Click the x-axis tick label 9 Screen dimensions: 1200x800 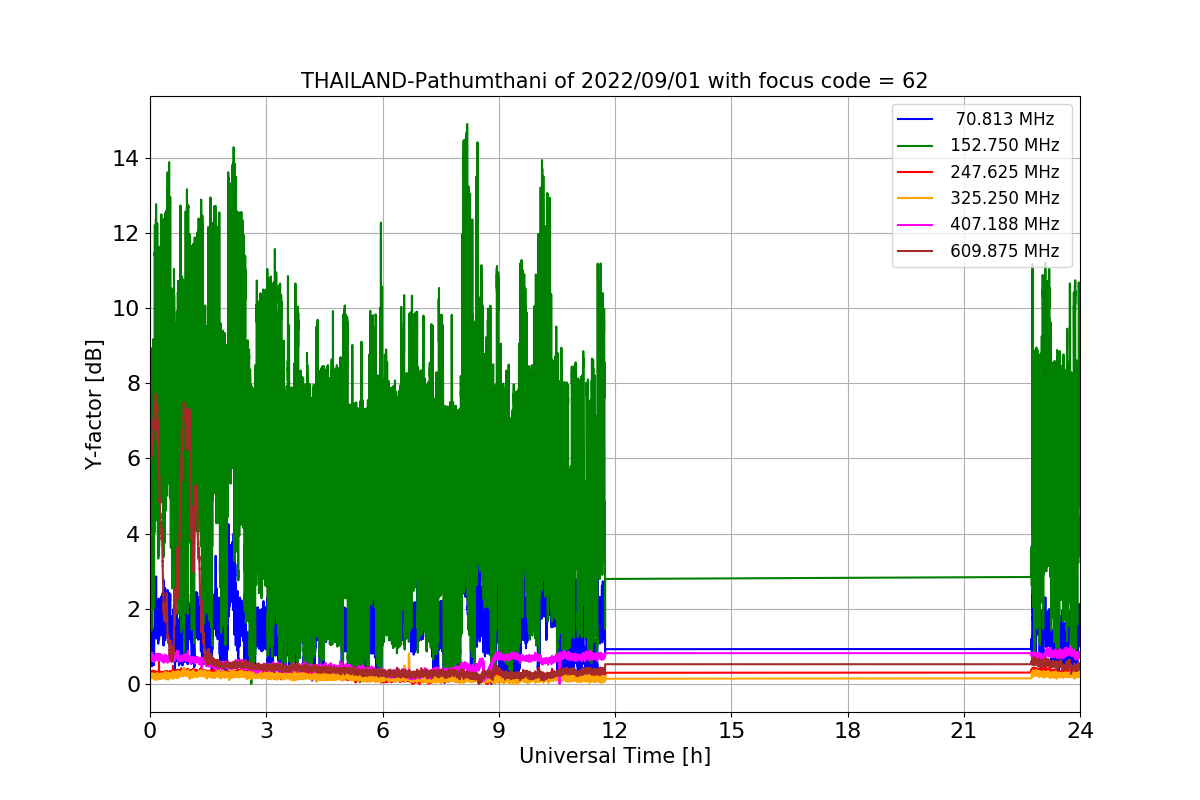pyautogui.click(x=499, y=730)
